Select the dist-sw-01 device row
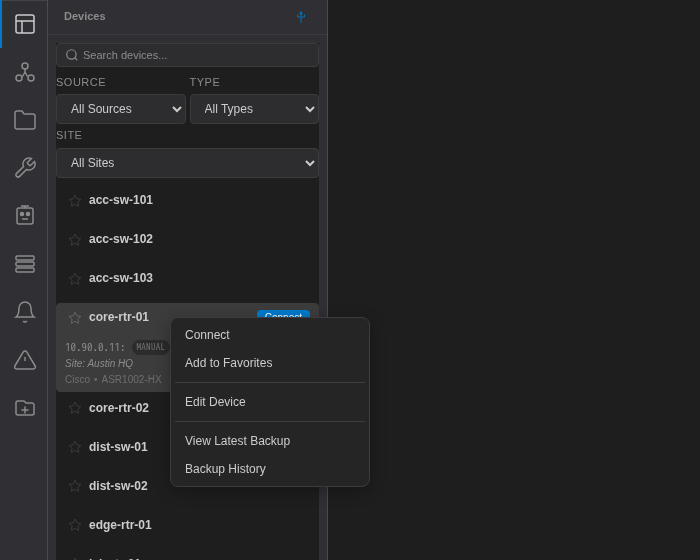 click(x=113, y=447)
